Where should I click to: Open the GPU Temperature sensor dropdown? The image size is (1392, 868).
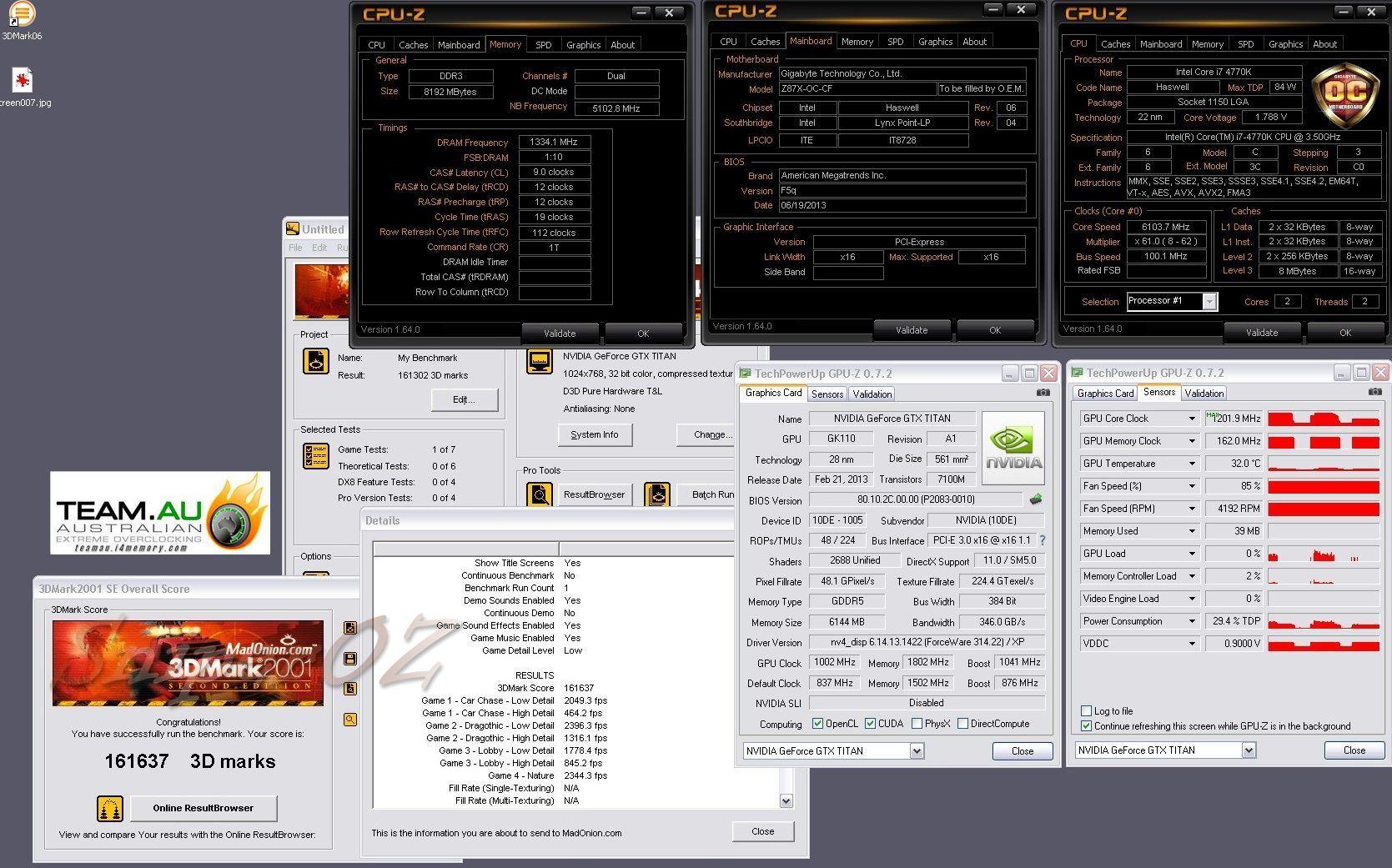coord(1192,464)
